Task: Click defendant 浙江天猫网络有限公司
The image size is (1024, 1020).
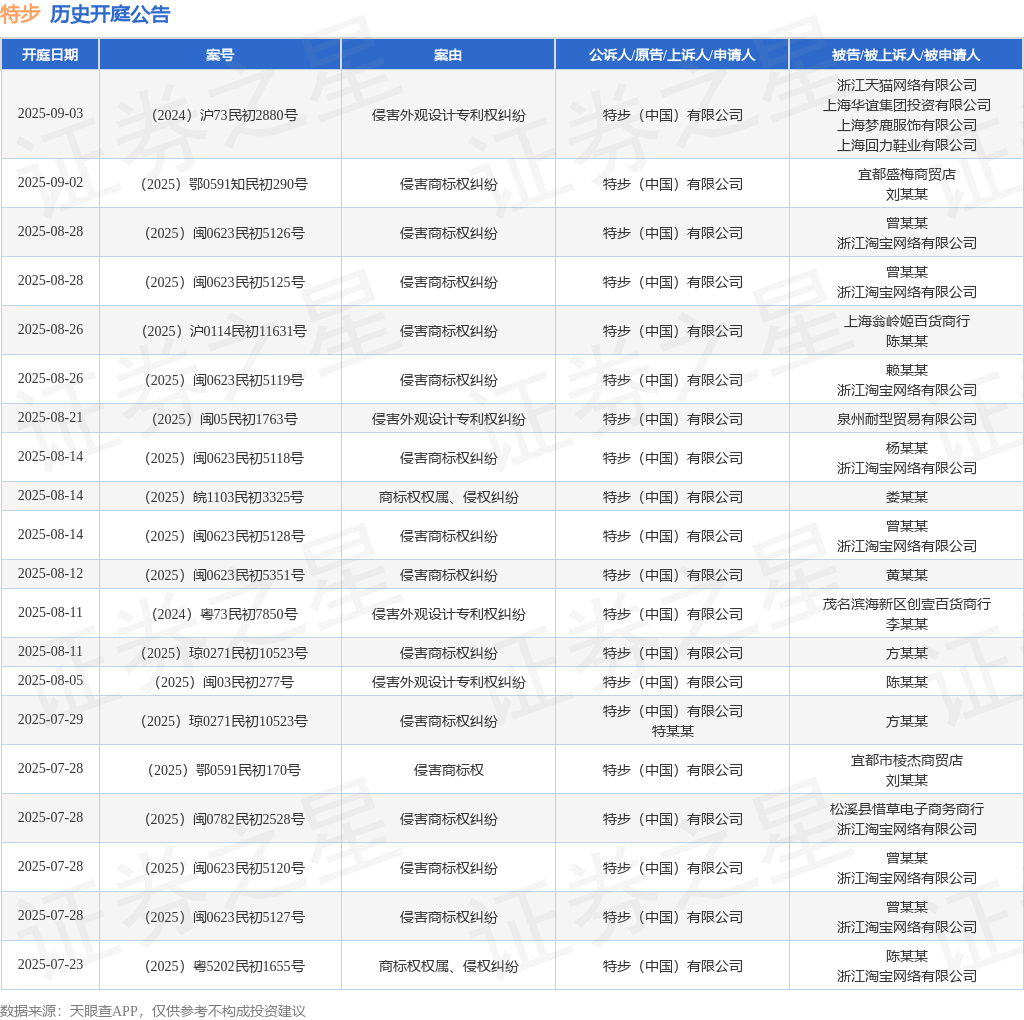Action: tap(906, 85)
